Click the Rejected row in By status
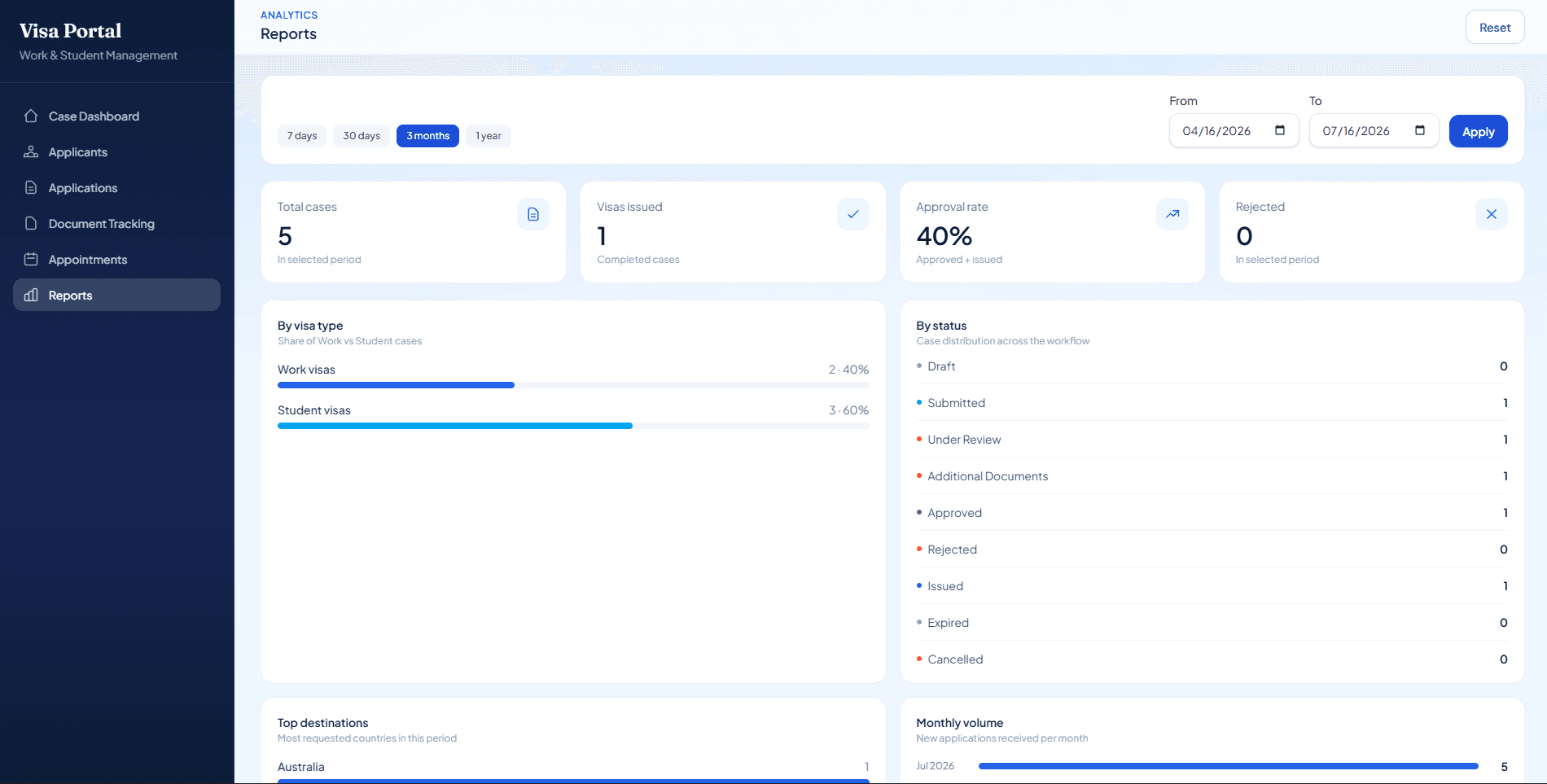 click(1212, 550)
